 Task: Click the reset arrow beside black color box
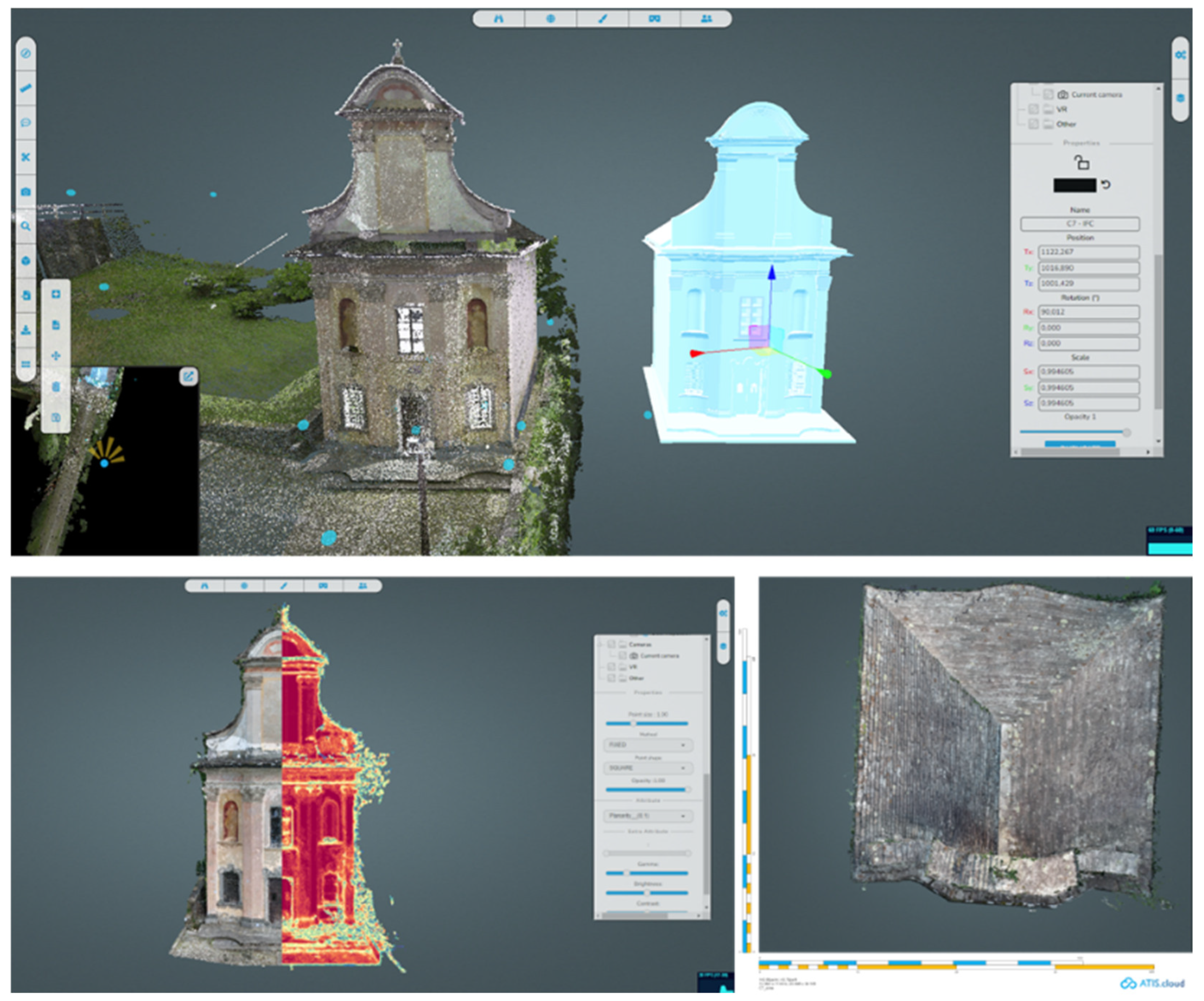click(x=1106, y=185)
